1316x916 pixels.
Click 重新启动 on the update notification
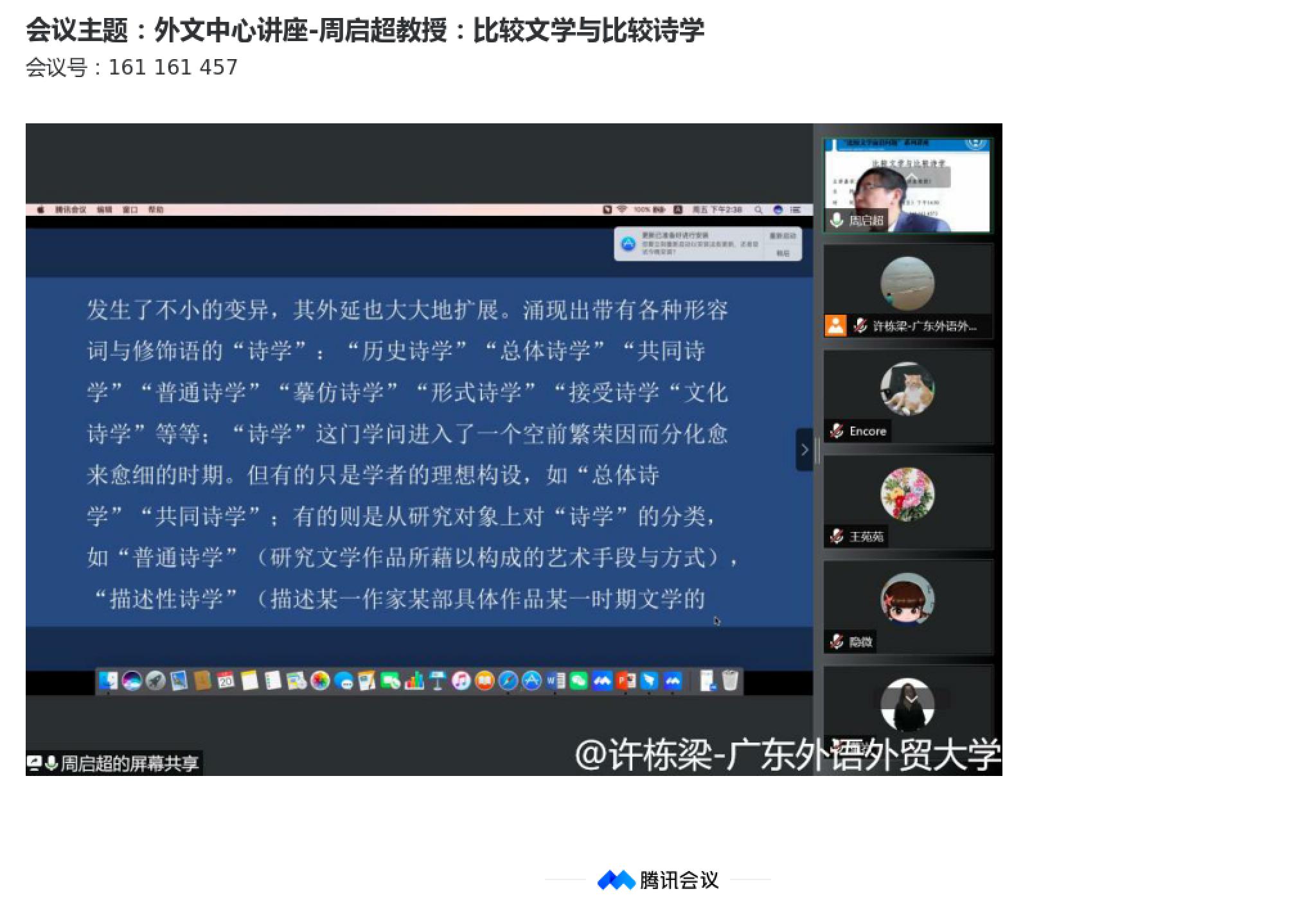pos(782,236)
